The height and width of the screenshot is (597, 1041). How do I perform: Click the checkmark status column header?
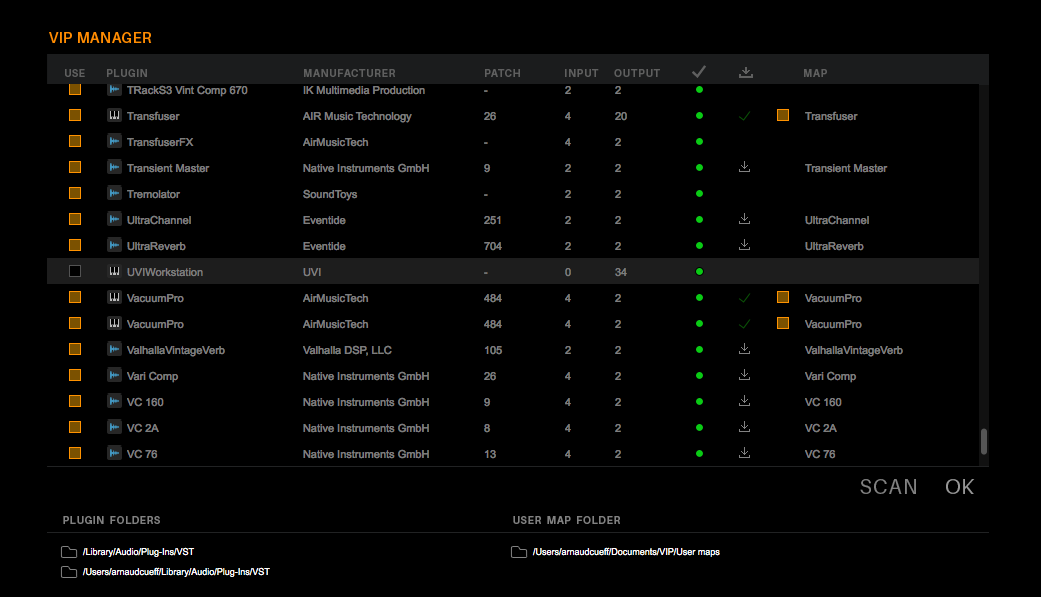pyautogui.click(x=698, y=71)
